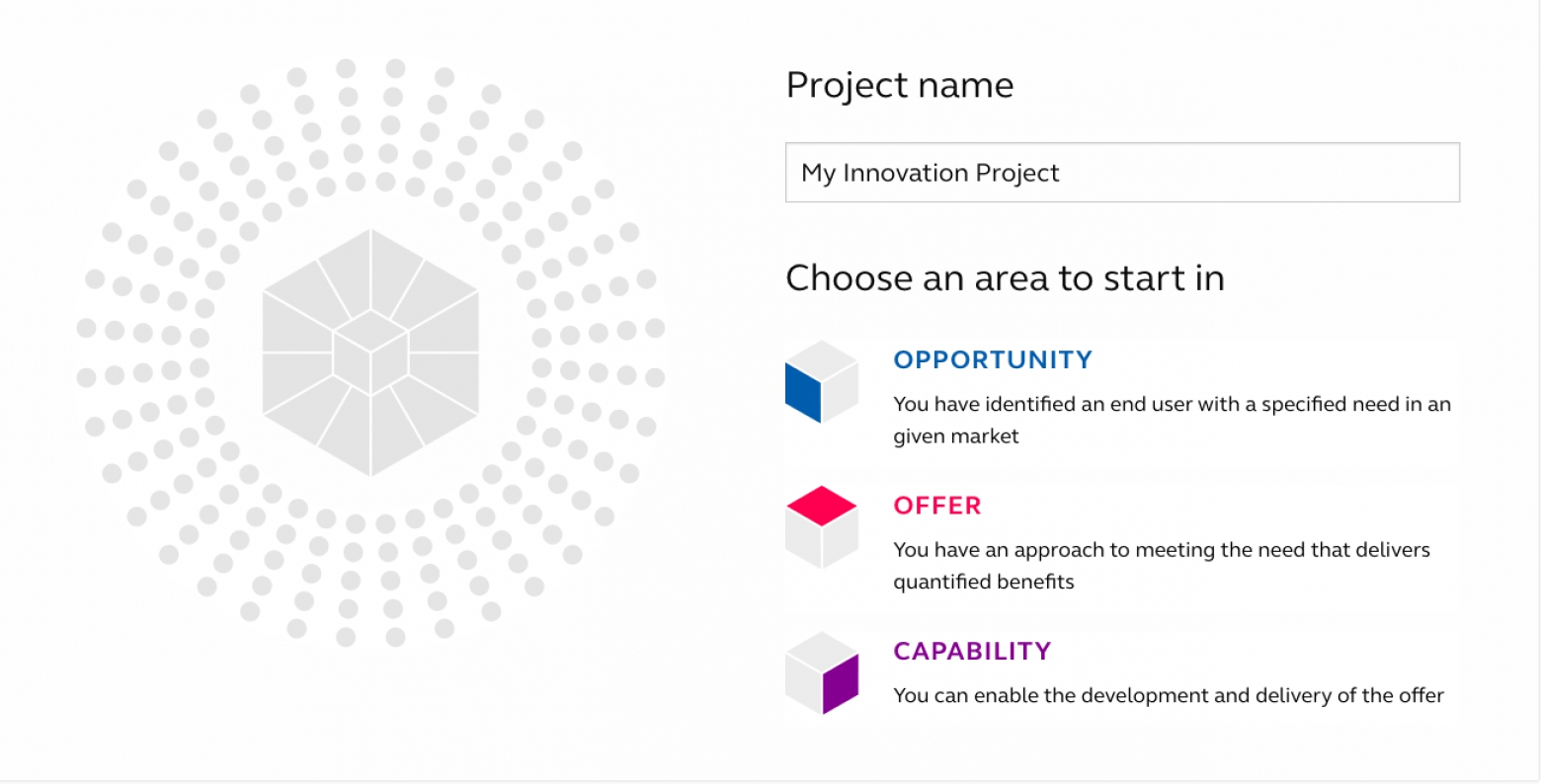Click the 'Project name' label
1541x784 pixels.
coord(900,86)
